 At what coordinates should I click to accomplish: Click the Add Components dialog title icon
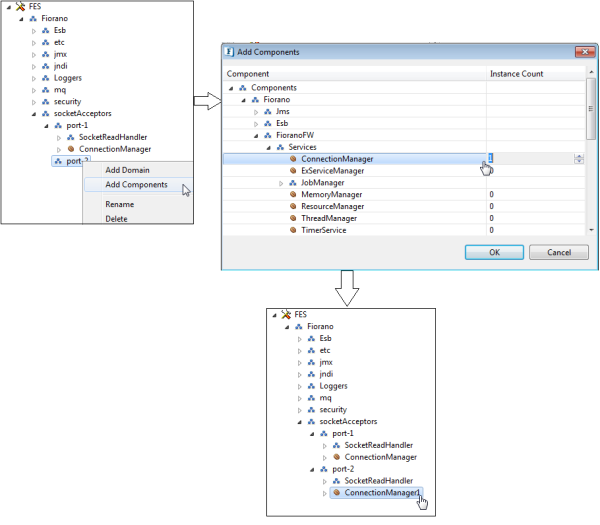tap(231, 52)
